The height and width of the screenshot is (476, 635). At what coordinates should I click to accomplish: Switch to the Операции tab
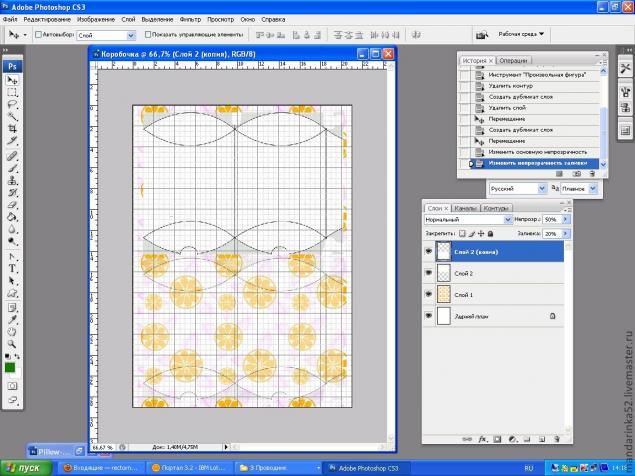pyautogui.click(x=513, y=60)
